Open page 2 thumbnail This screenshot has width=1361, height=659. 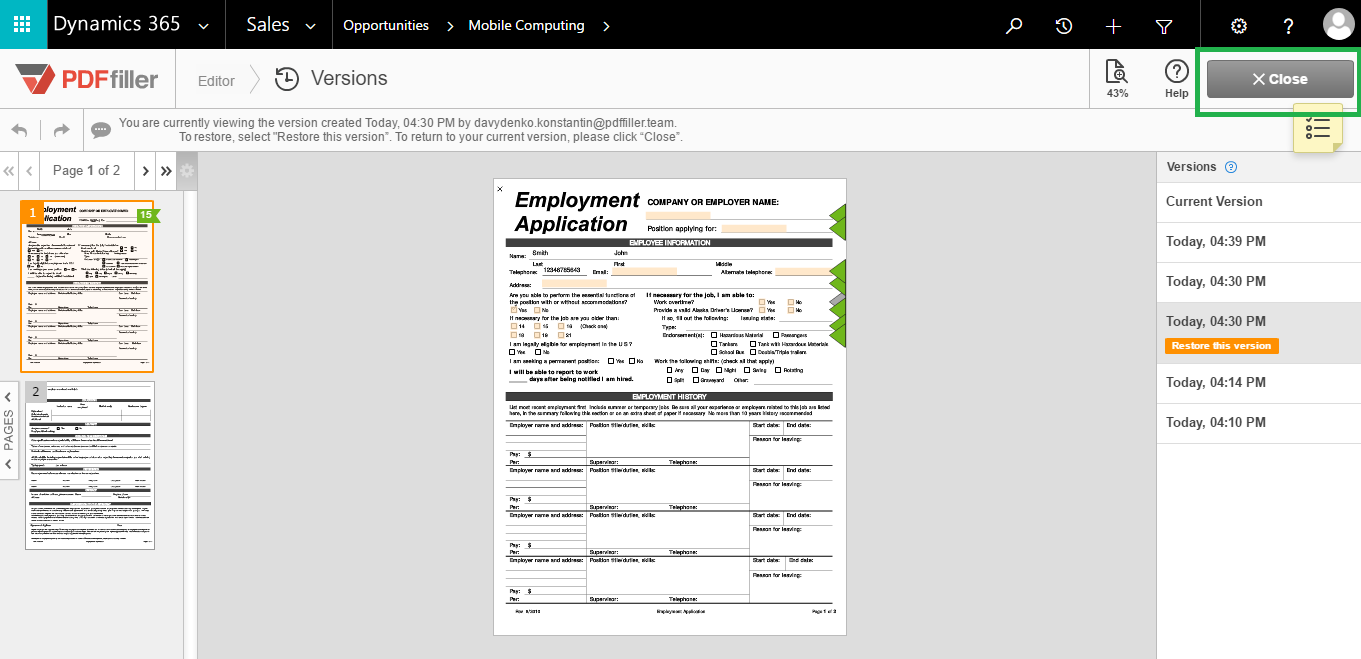pyautogui.click(x=90, y=466)
